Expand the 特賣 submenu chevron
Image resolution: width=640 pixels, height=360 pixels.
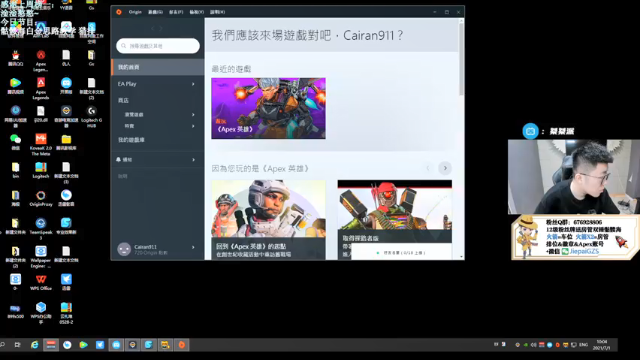193,126
